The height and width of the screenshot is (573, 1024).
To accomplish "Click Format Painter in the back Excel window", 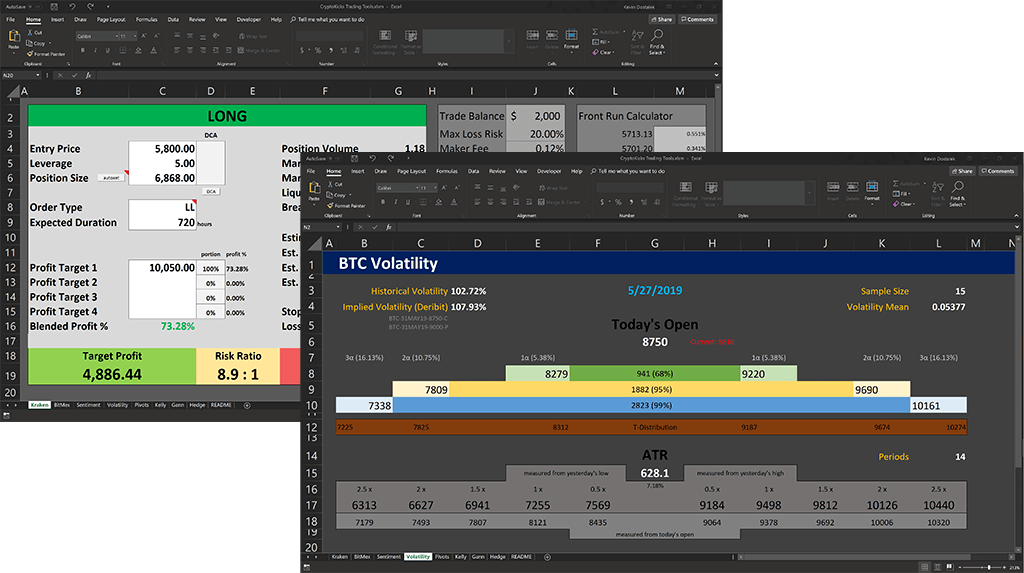I will click(x=47, y=54).
